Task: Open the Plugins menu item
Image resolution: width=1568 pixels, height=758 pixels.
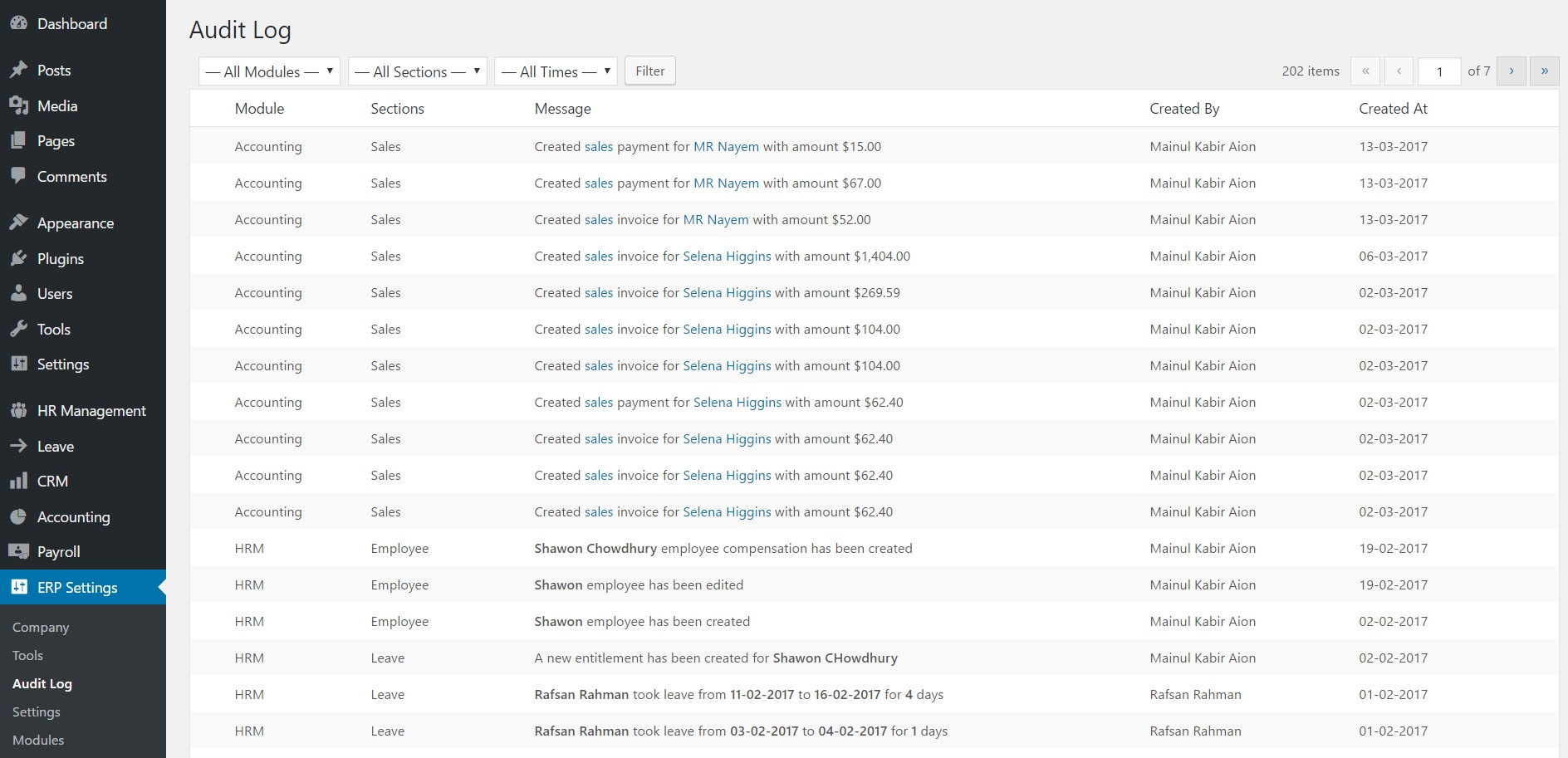Action: point(83,258)
